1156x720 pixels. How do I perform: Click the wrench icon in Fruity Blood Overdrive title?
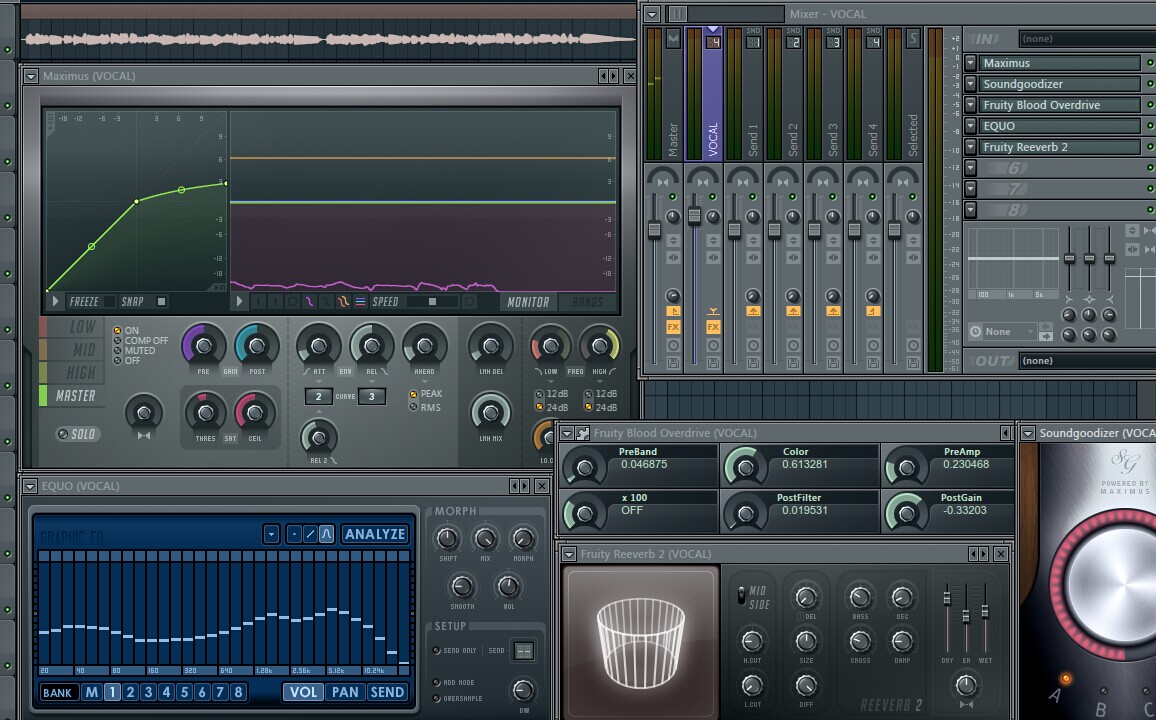click(x=582, y=433)
